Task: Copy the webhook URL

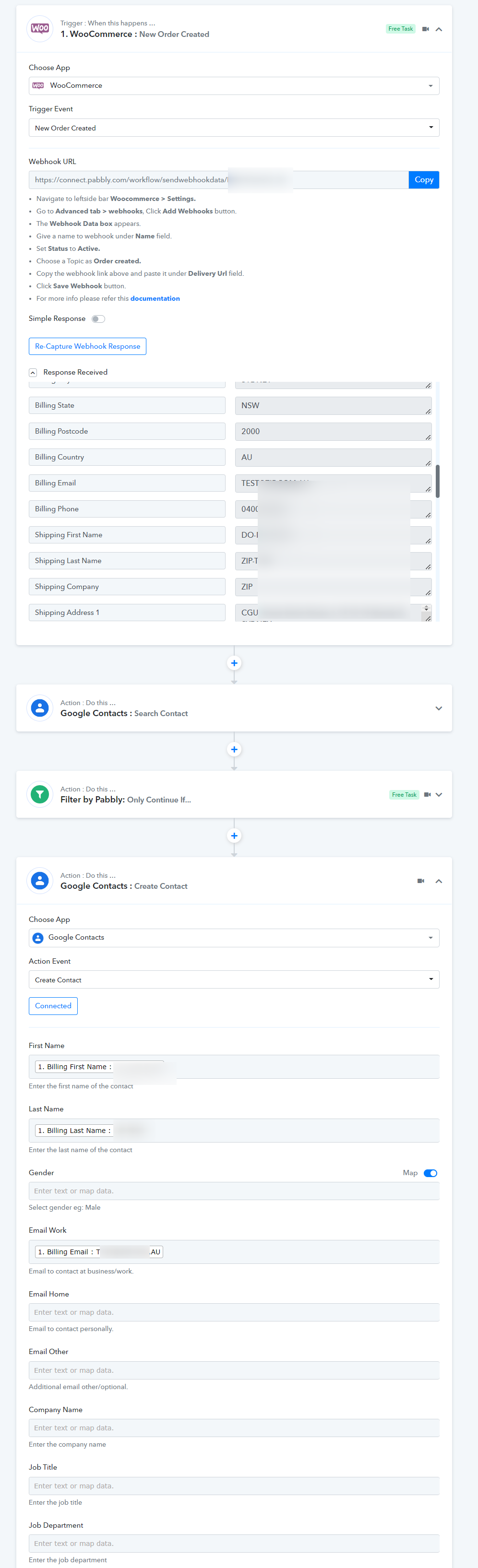Action: [x=424, y=180]
